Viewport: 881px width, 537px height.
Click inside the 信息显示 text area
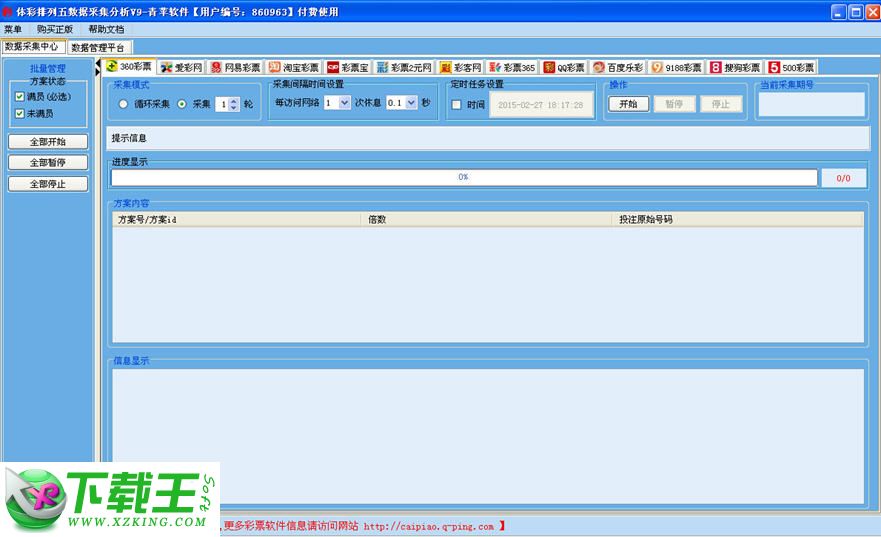pos(488,436)
